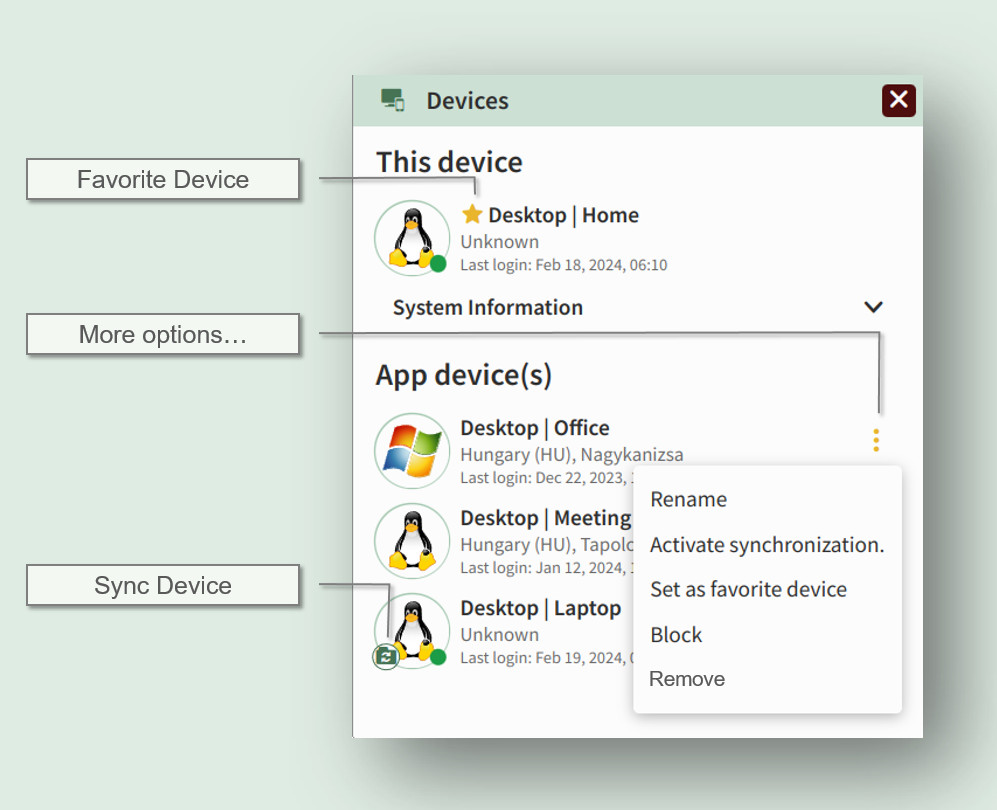Click the Windows logo avatar of Desktop | Office
Viewport: 997px width, 810px height.
point(412,451)
